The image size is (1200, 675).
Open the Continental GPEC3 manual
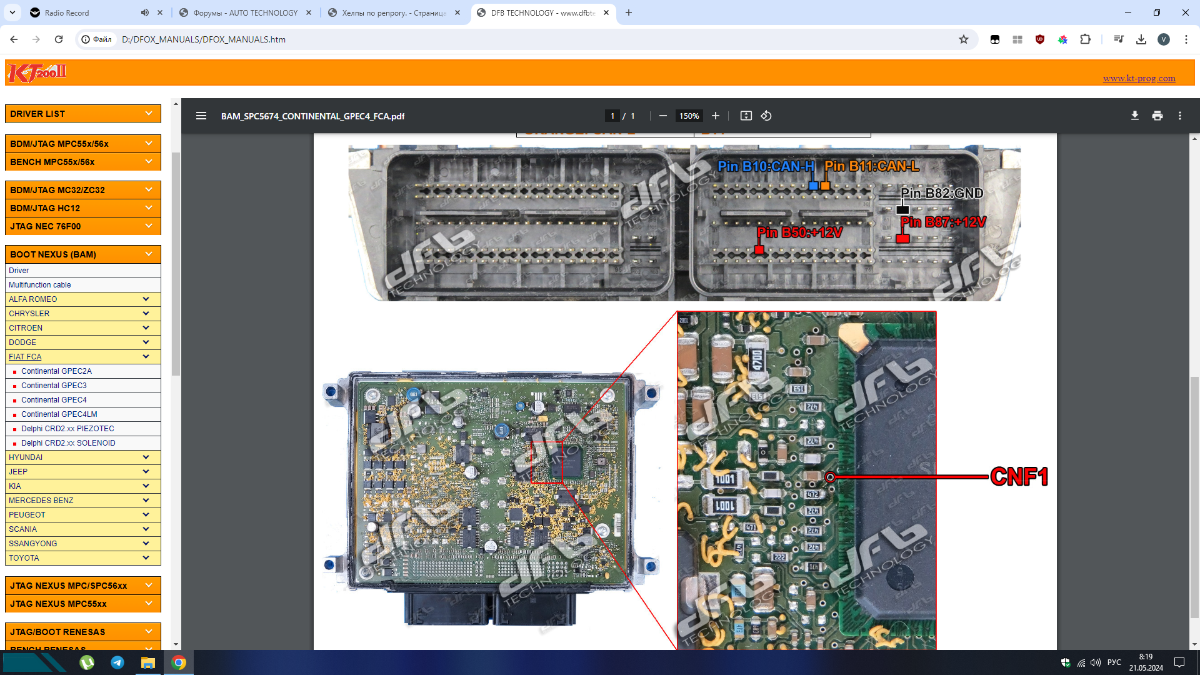(54, 385)
